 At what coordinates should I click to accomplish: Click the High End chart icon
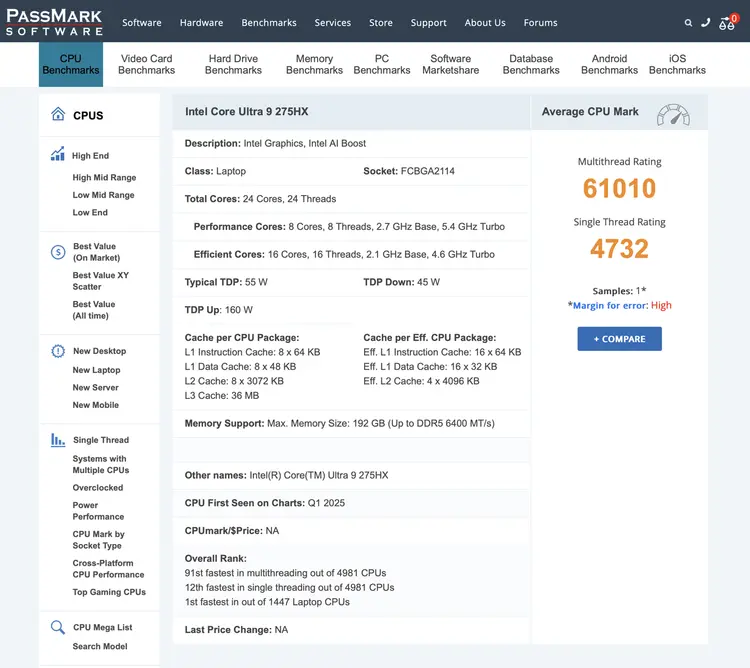pyautogui.click(x=58, y=155)
